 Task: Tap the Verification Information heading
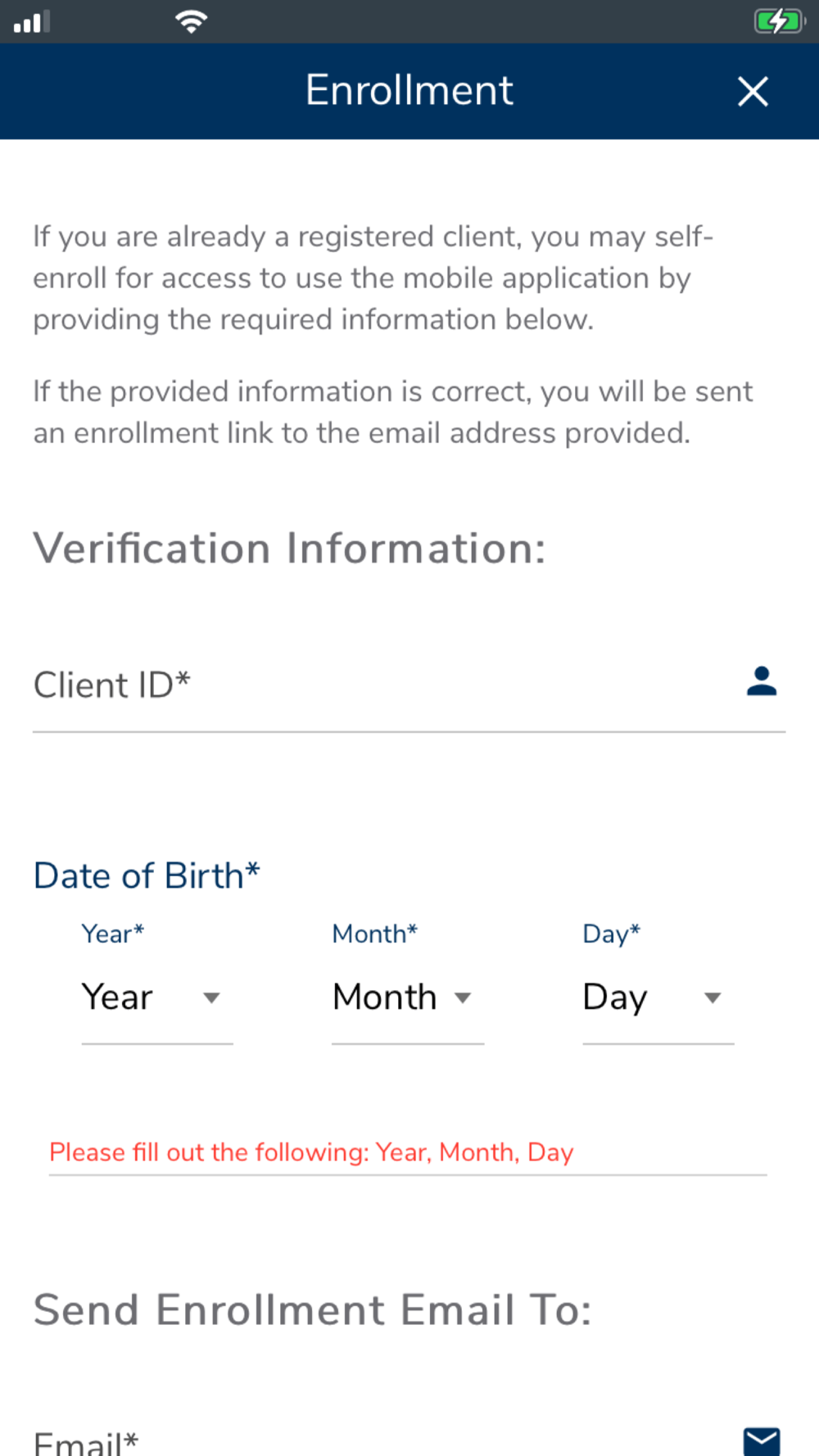pyautogui.click(x=289, y=548)
